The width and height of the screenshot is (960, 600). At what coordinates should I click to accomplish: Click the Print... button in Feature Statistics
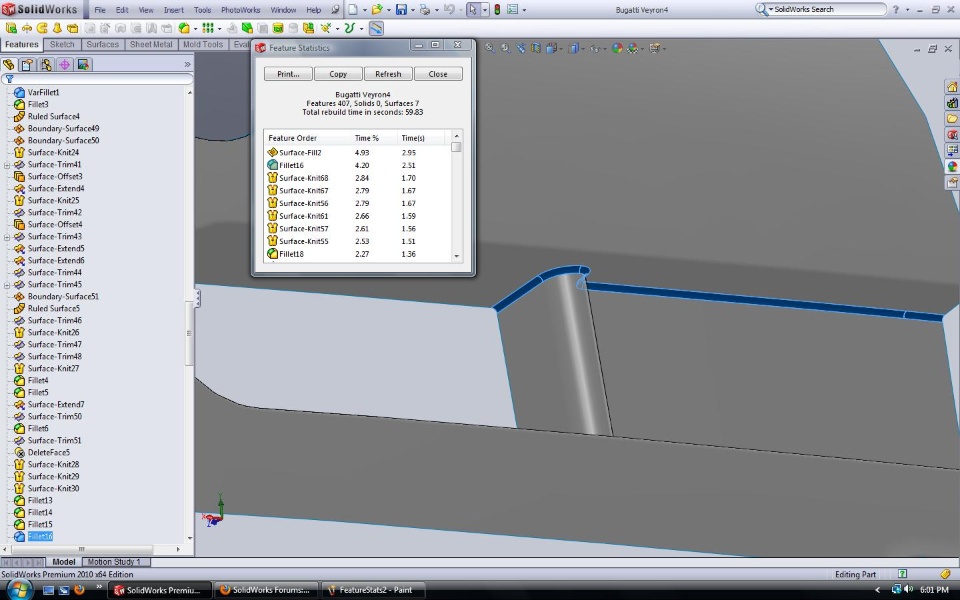click(288, 74)
